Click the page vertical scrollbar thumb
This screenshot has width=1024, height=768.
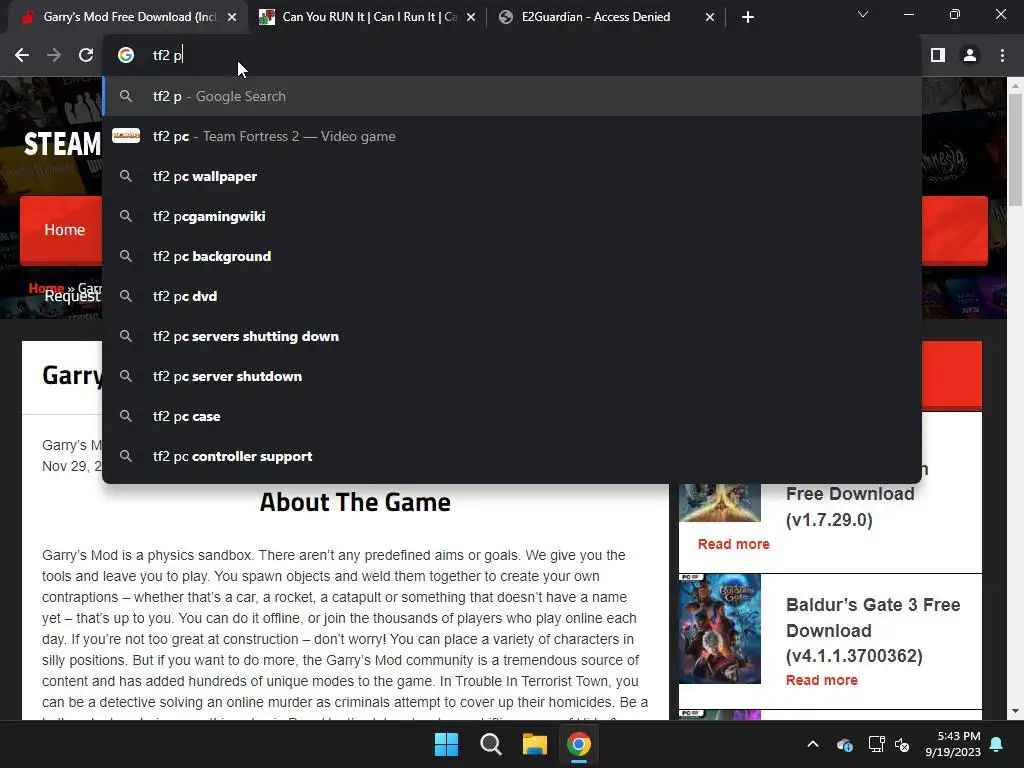pyautogui.click(x=1015, y=150)
